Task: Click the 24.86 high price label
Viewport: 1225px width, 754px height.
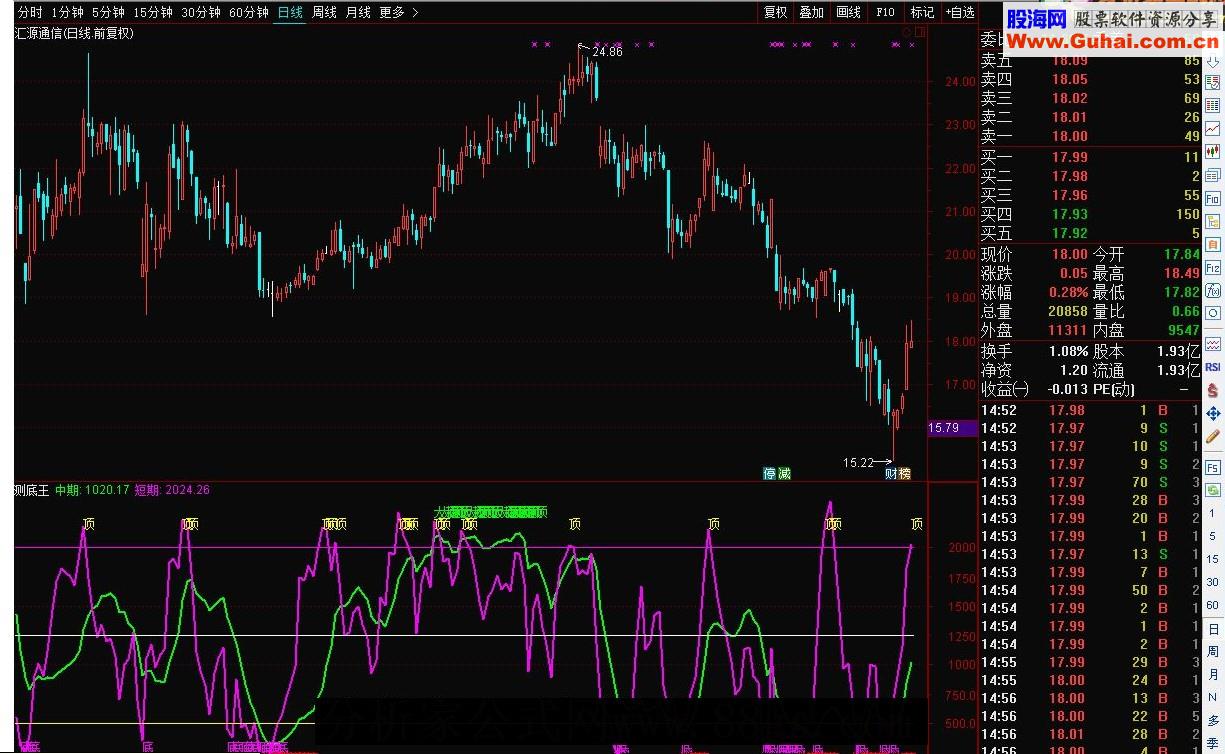Action: click(x=607, y=52)
